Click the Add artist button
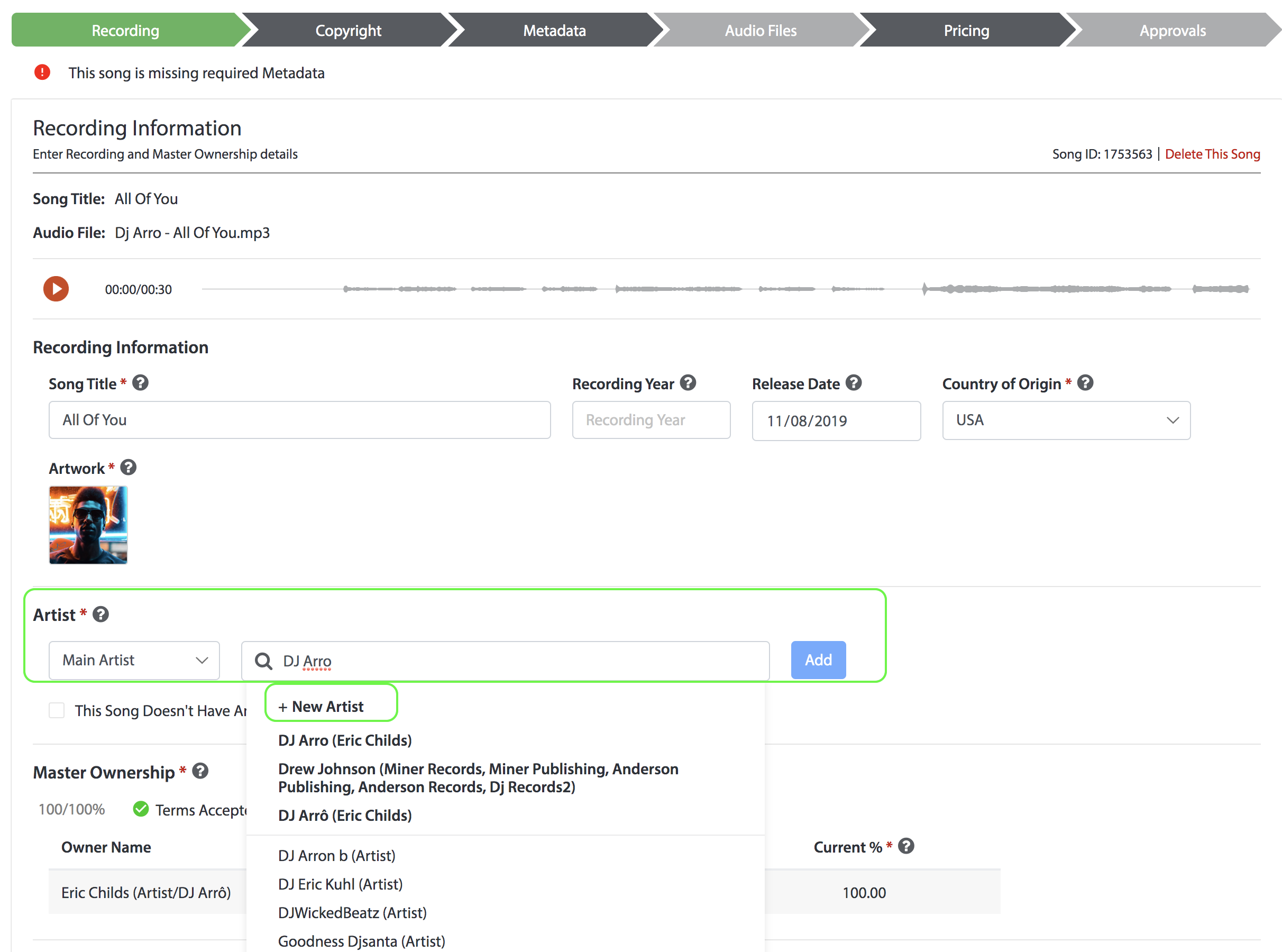 (818, 660)
